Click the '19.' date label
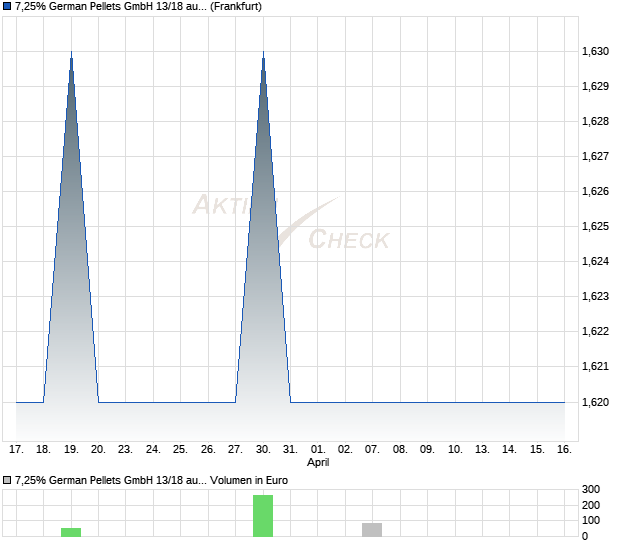This screenshot has height=546, width=620. (x=71, y=450)
